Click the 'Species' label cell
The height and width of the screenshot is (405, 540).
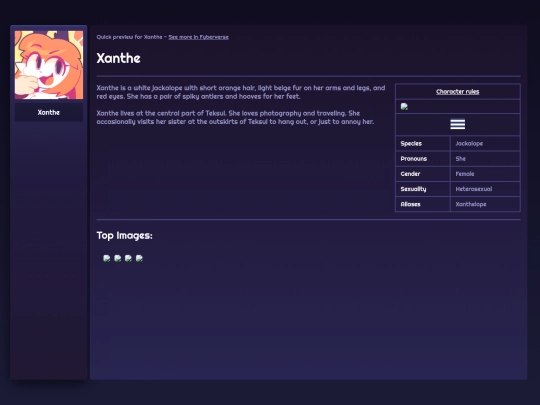[423, 143]
